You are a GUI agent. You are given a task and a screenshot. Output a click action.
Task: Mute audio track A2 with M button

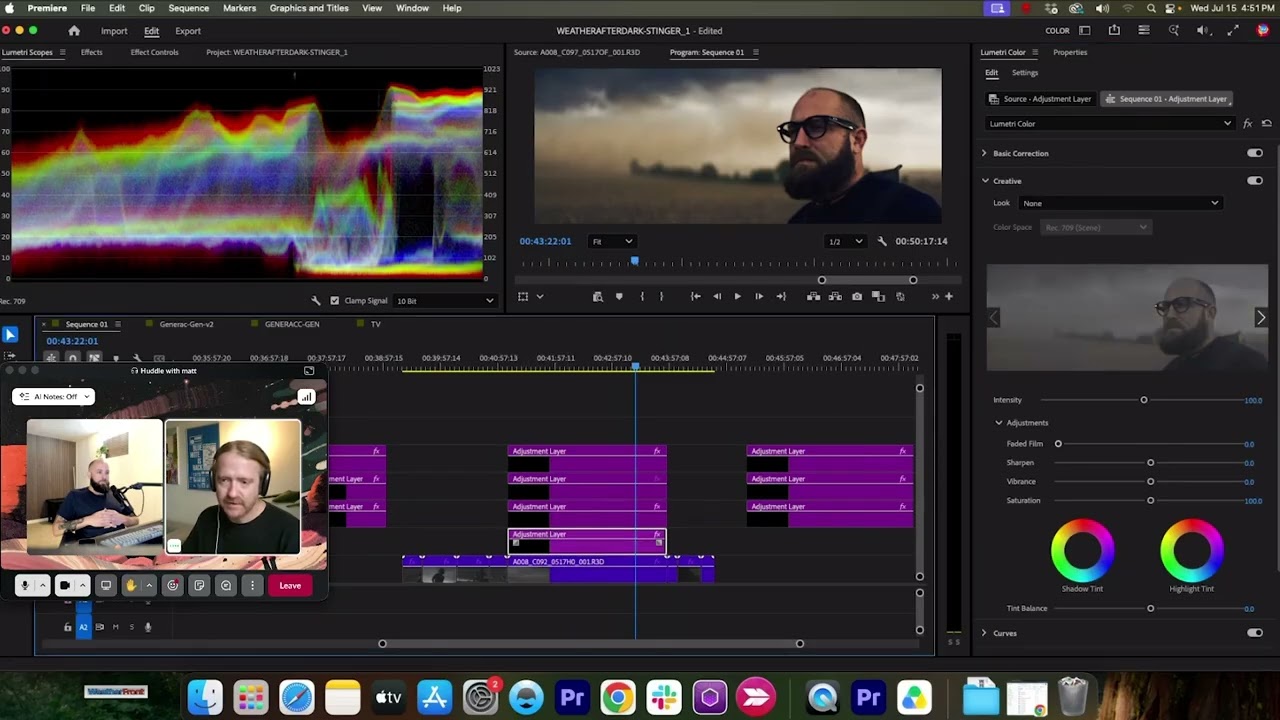pos(115,627)
